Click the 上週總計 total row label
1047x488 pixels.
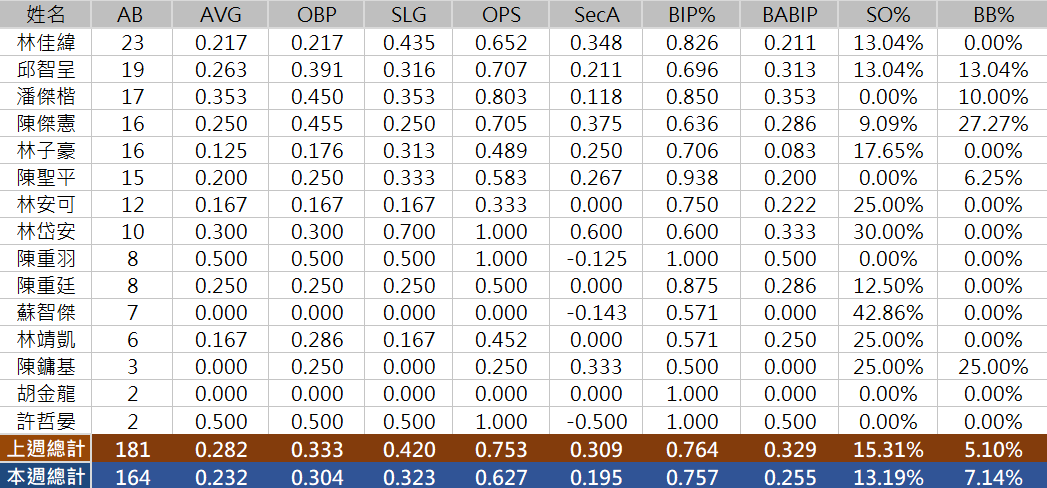(x=45, y=449)
